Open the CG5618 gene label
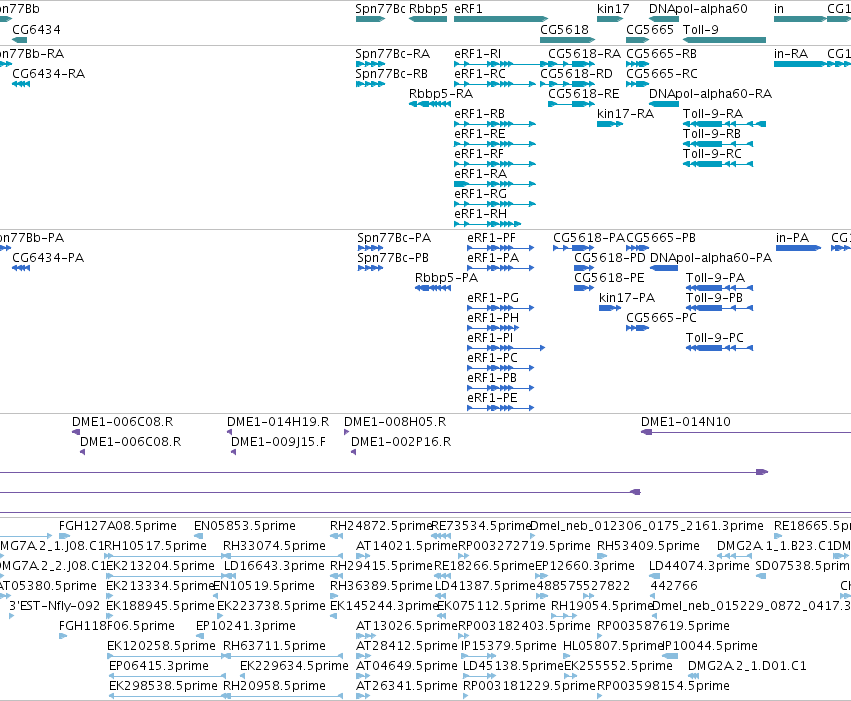851x701 pixels. pos(564,29)
